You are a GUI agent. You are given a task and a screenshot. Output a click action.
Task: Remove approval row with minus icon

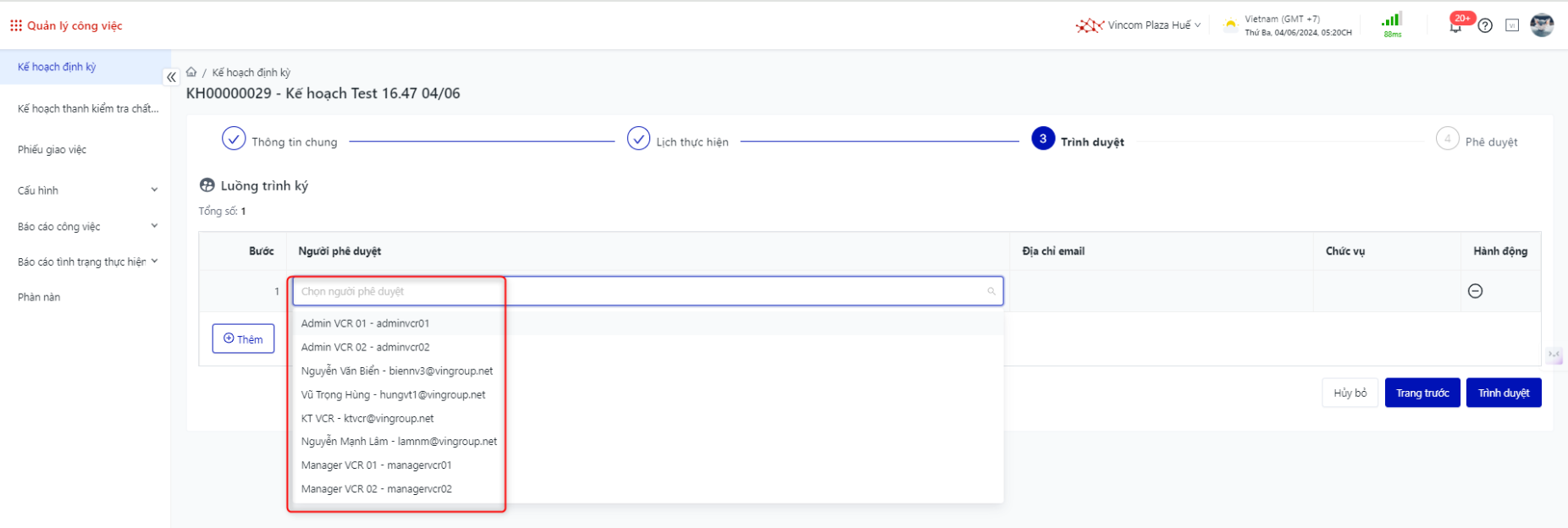coord(1475,291)
